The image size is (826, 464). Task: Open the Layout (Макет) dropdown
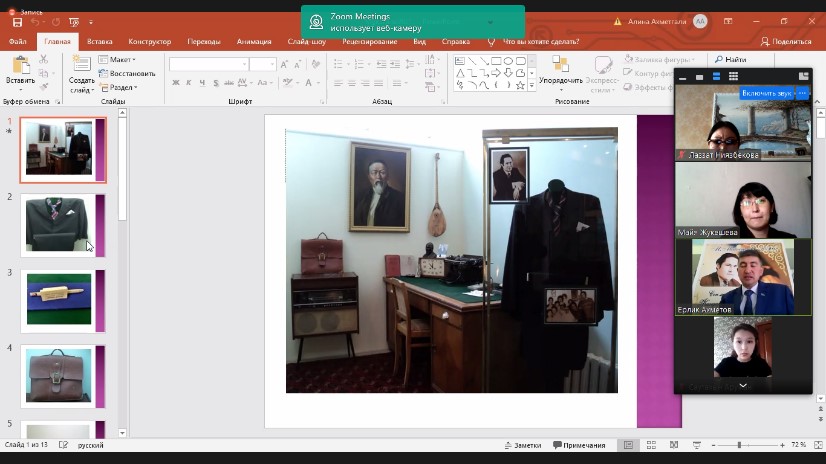click(x=118, y=60)
